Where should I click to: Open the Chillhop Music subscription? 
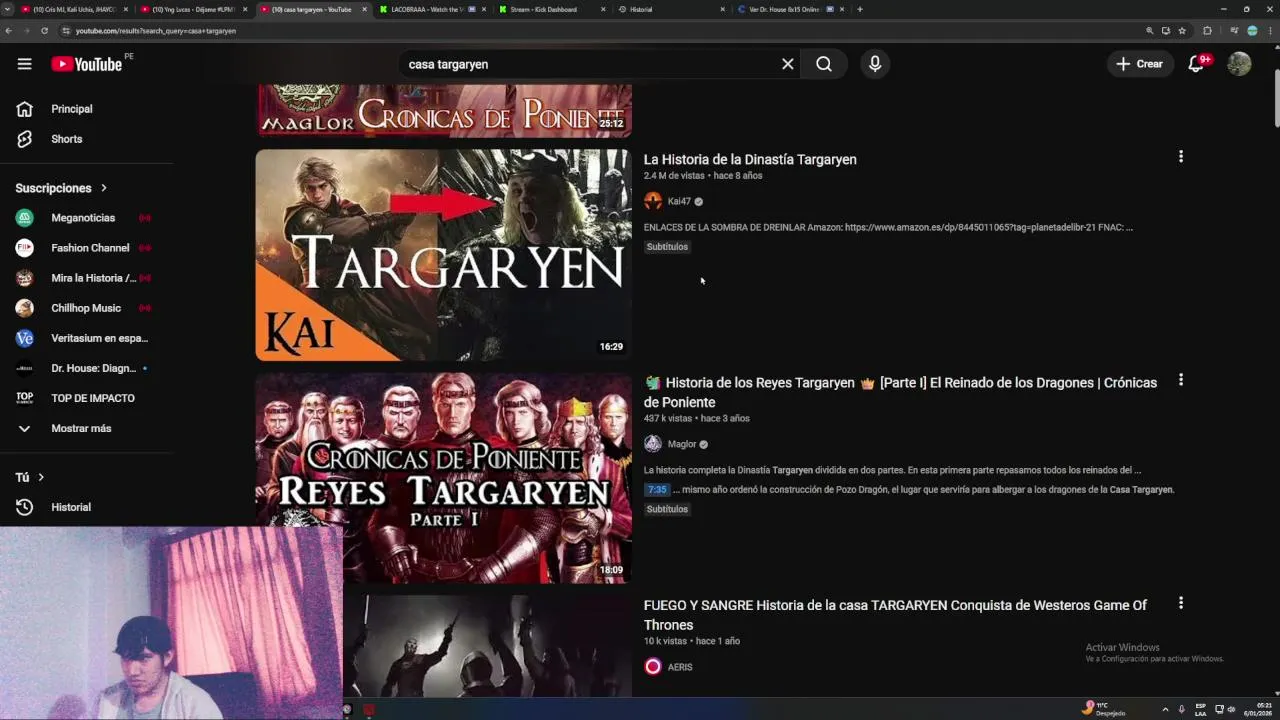[88, 308]
